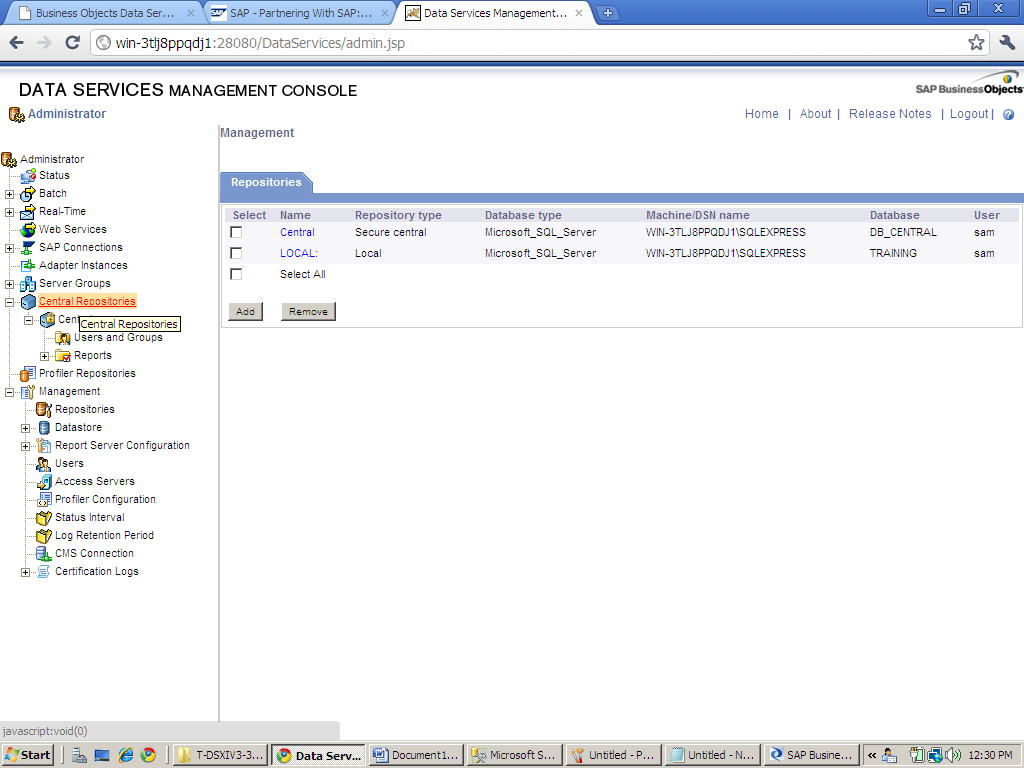Click the Logout link

click(969, 114)
